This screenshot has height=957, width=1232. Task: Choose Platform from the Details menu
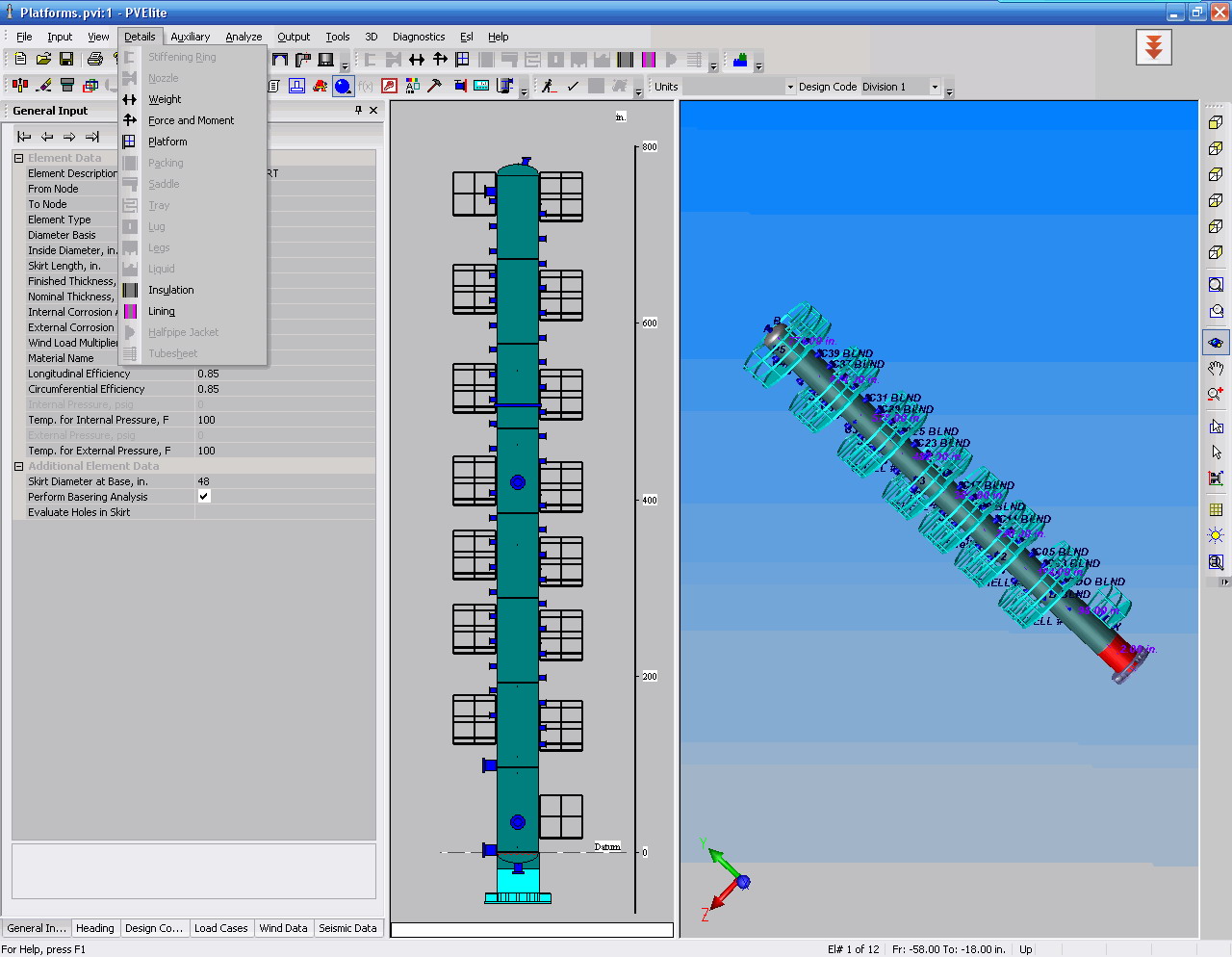click(x=192, y=142)
